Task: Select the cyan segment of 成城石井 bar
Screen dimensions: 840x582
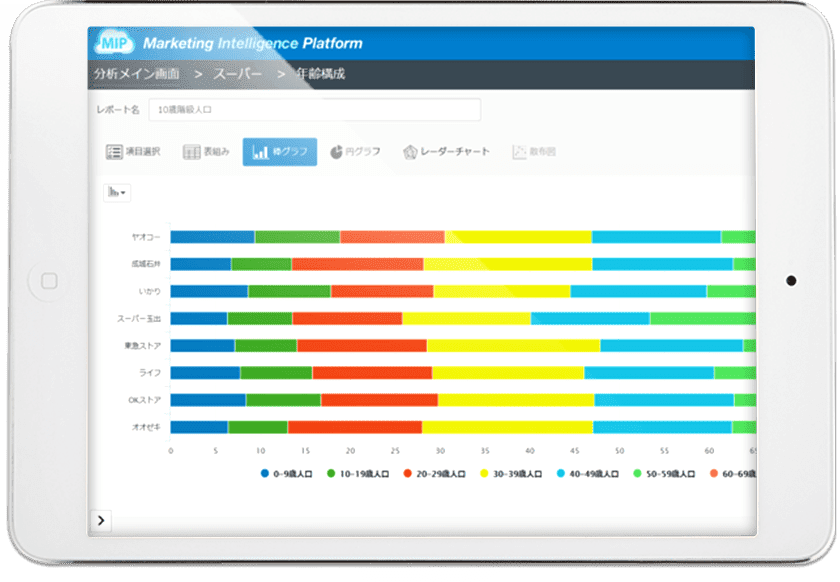Action: click(x=662, y=264)
